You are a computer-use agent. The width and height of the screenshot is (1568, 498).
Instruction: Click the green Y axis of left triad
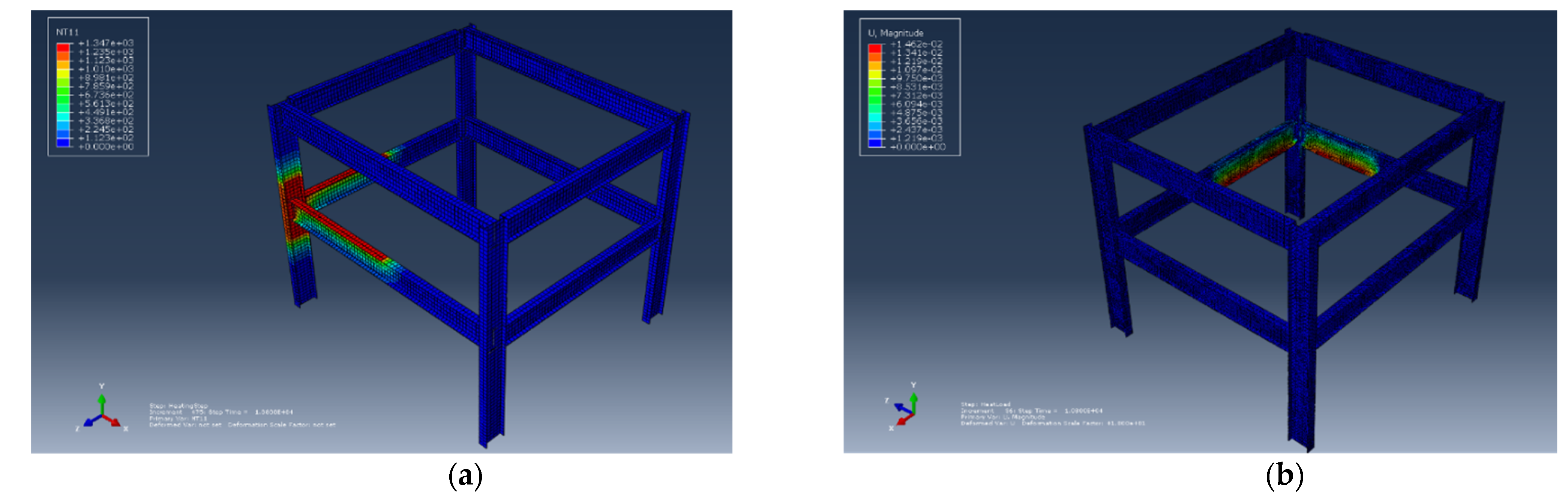[102, 404]
